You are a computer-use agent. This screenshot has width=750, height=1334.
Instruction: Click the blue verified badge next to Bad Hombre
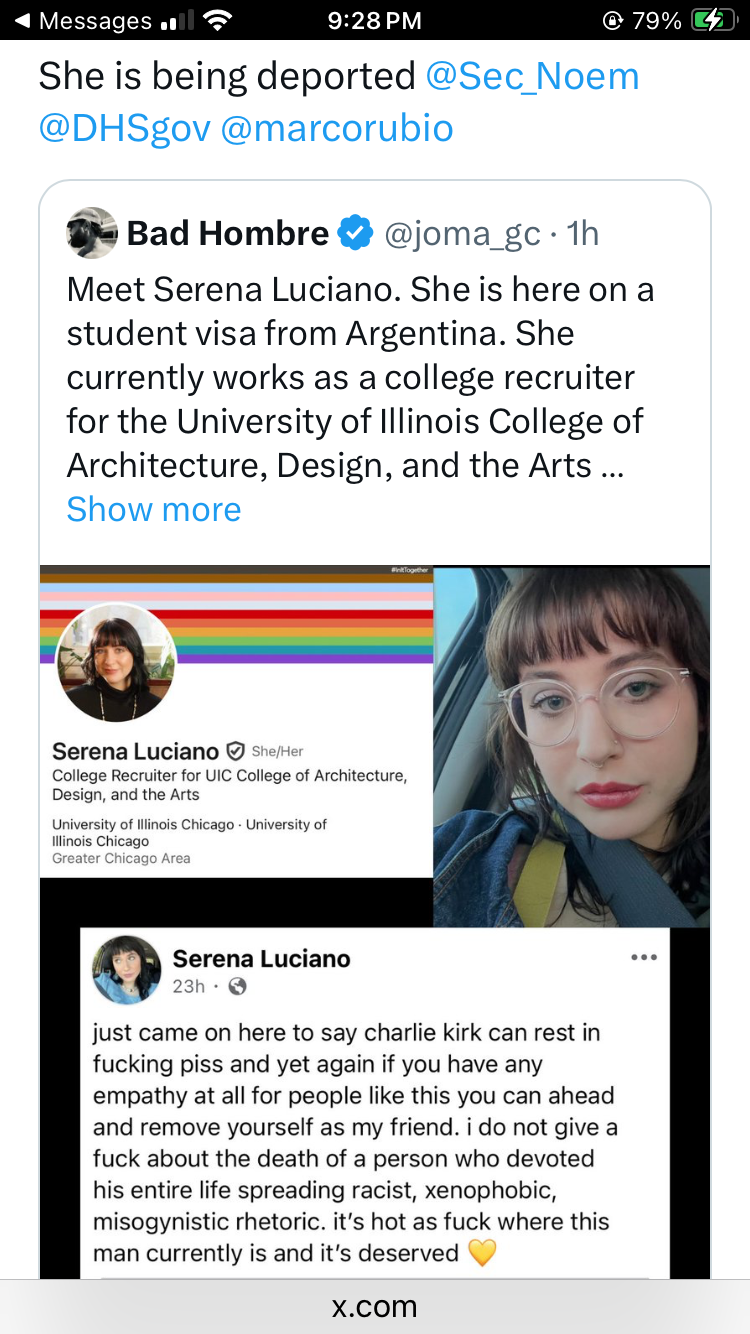click(x=354, y=234)
